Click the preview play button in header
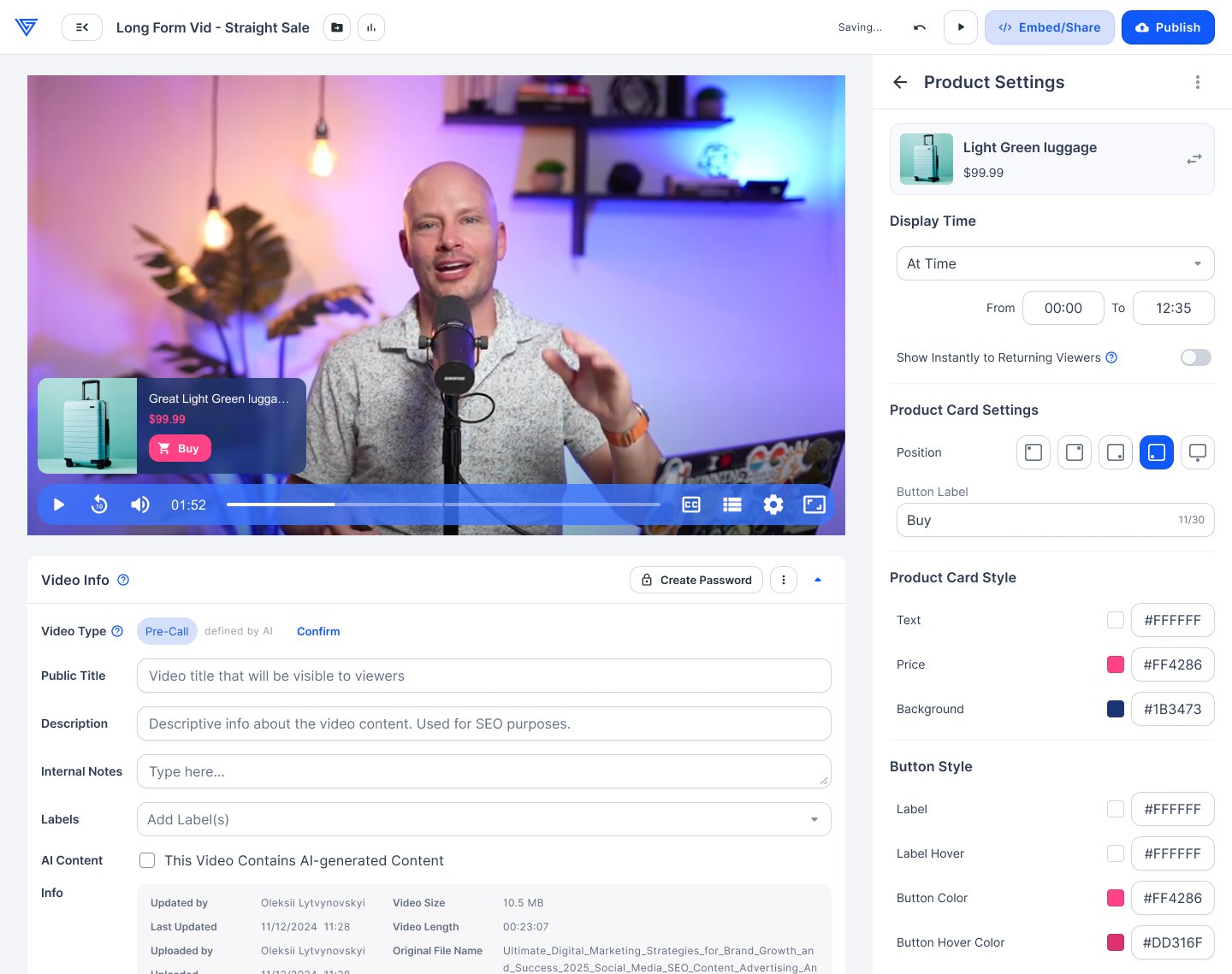The width and height of the screenshot is (1232, 974). [961, 27]
